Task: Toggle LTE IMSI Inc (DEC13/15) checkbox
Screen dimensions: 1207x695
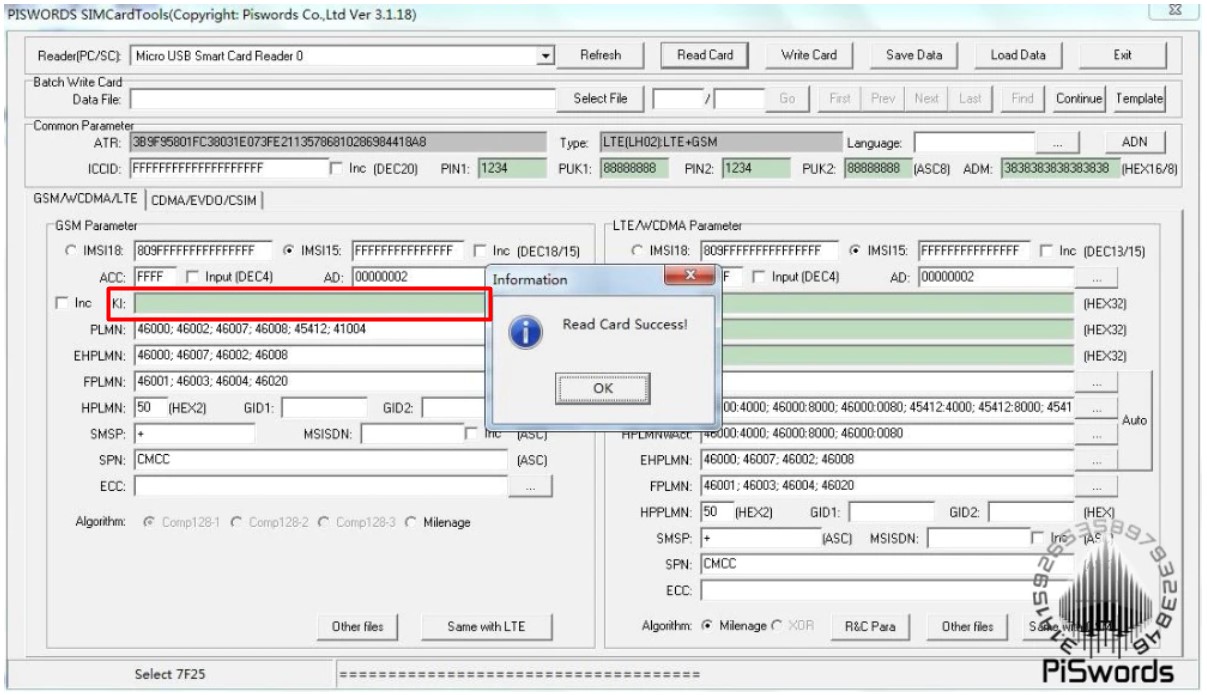Action: [x=1045, y=250]
